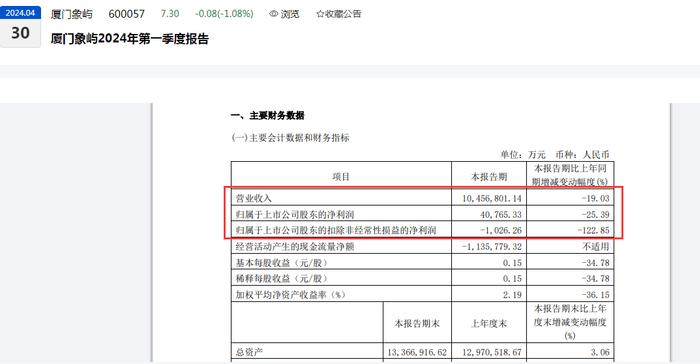The width and height of the screenshot is (700, 364).
Task: Click the value 40,765.33
Action: [501, 214]
